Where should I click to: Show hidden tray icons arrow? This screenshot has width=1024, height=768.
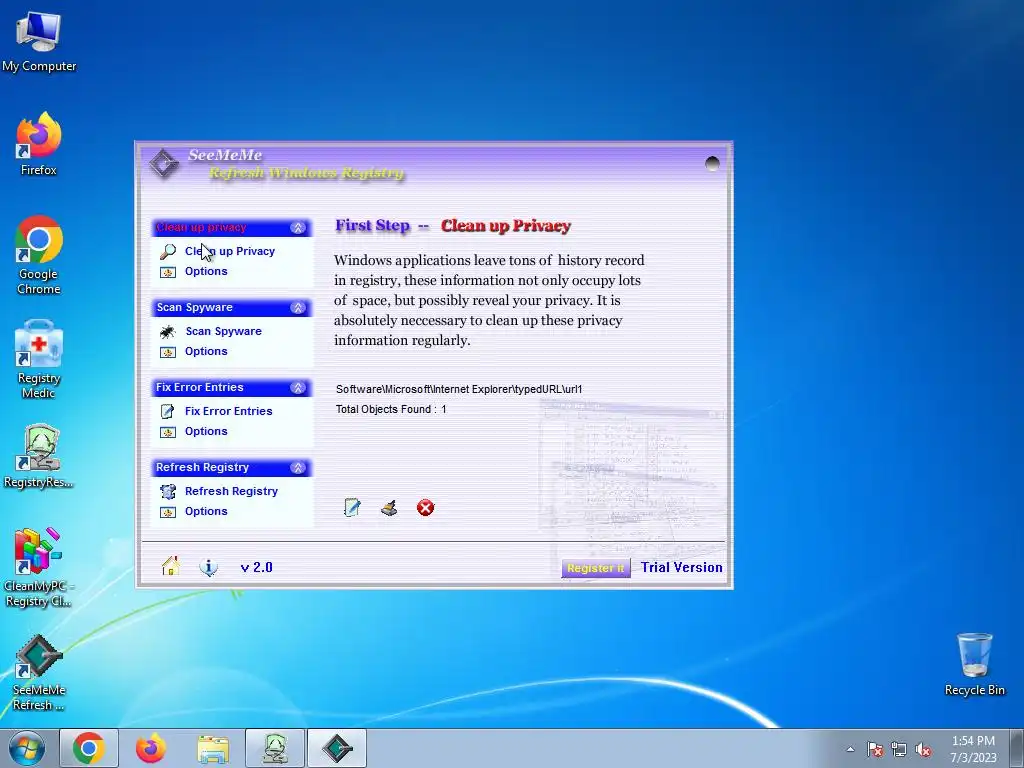[x=850, y=749]
